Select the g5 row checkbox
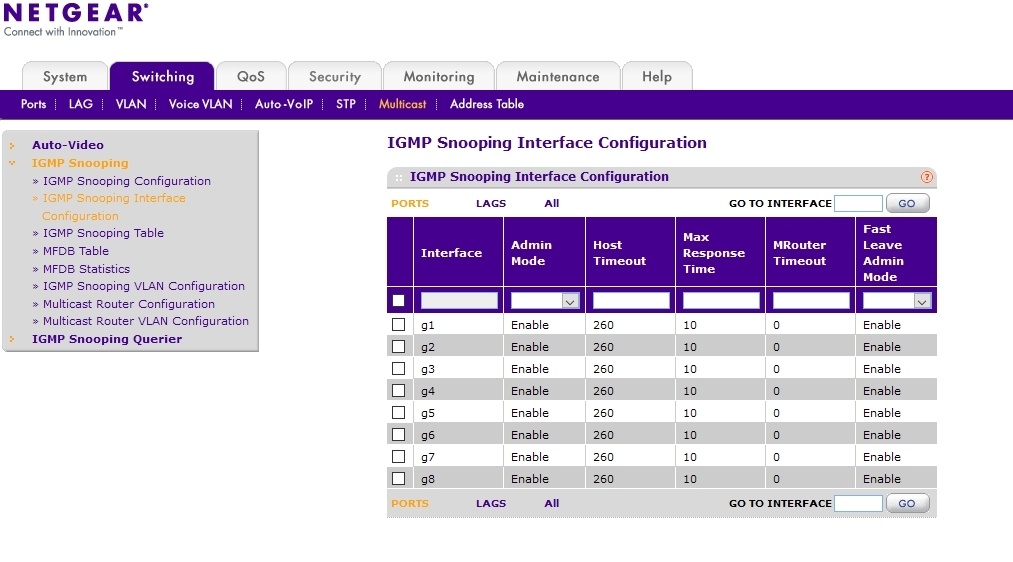Image resolution: width=1013 pixels, height=562 pixels. [399, 412]
